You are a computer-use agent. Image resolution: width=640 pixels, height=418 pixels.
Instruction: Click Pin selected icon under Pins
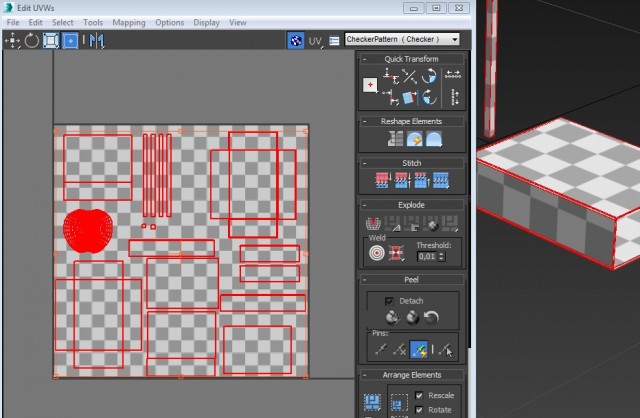[381, 349]
